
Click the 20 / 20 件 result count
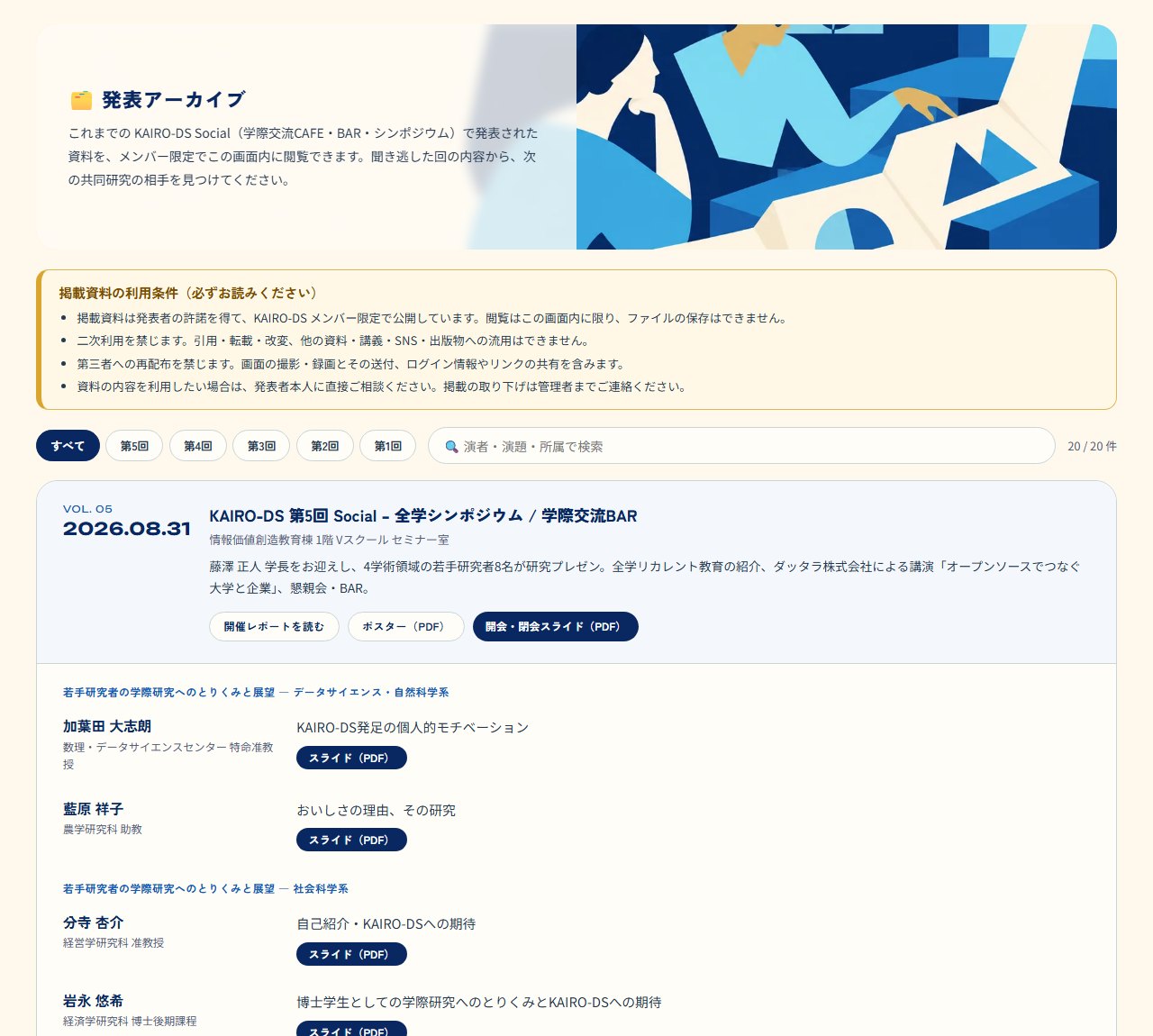coord(1092,446)
